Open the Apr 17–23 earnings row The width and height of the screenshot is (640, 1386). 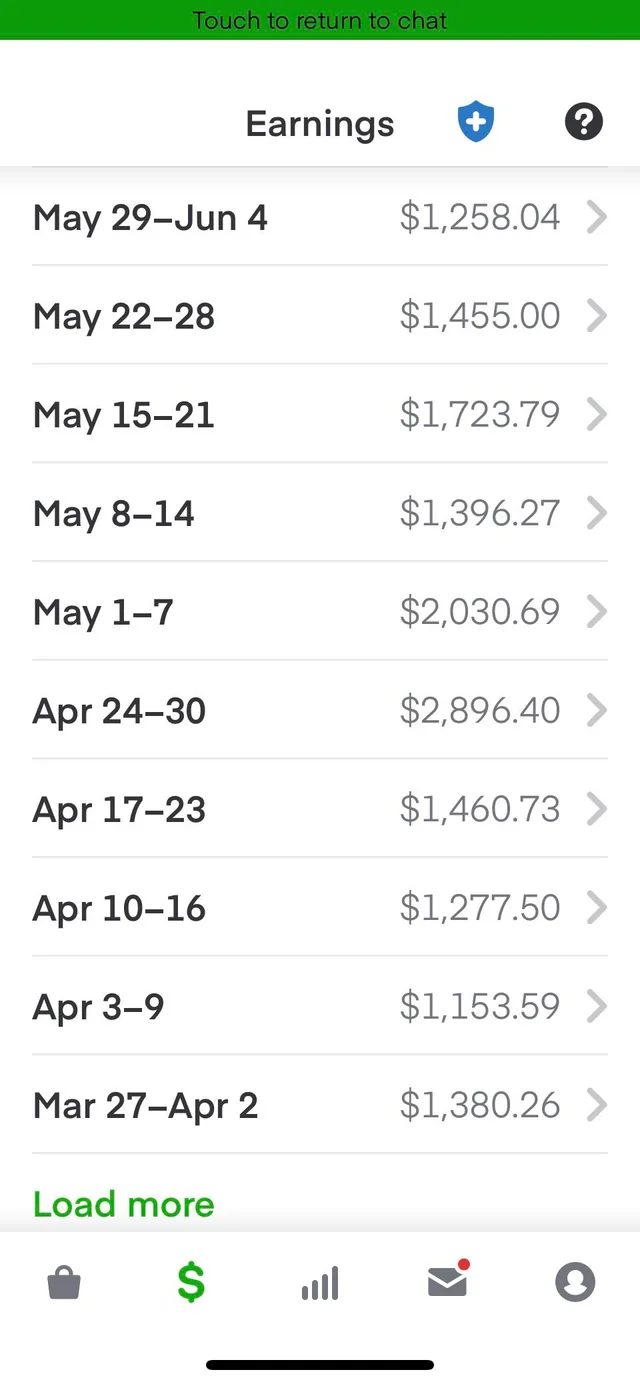coord(320,809)
